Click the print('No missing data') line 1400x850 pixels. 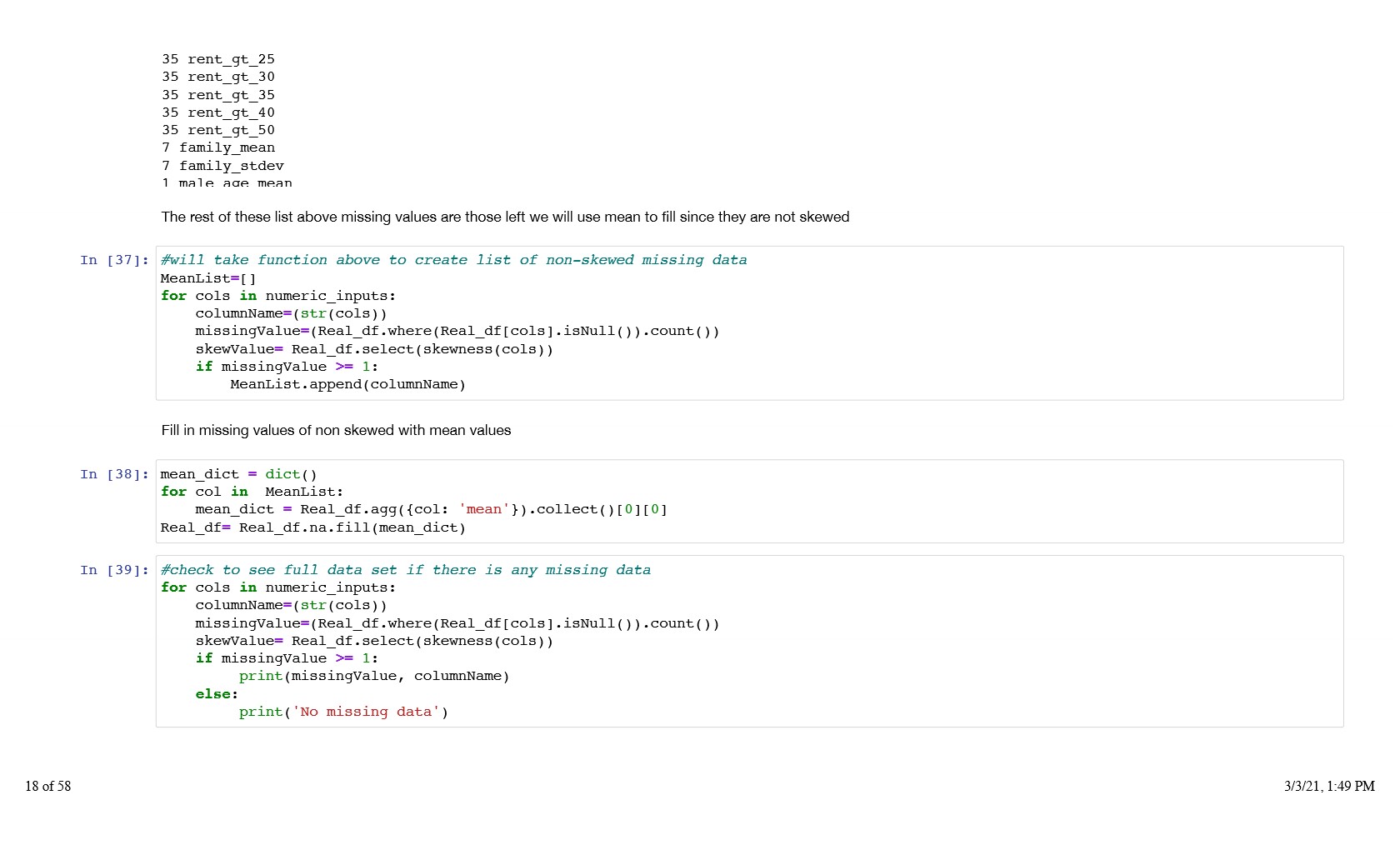[x=343, y=712]
